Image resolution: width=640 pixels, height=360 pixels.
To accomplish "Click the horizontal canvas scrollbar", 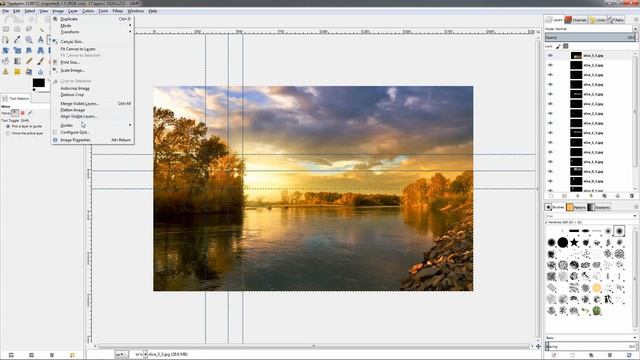I will (313, 346).
